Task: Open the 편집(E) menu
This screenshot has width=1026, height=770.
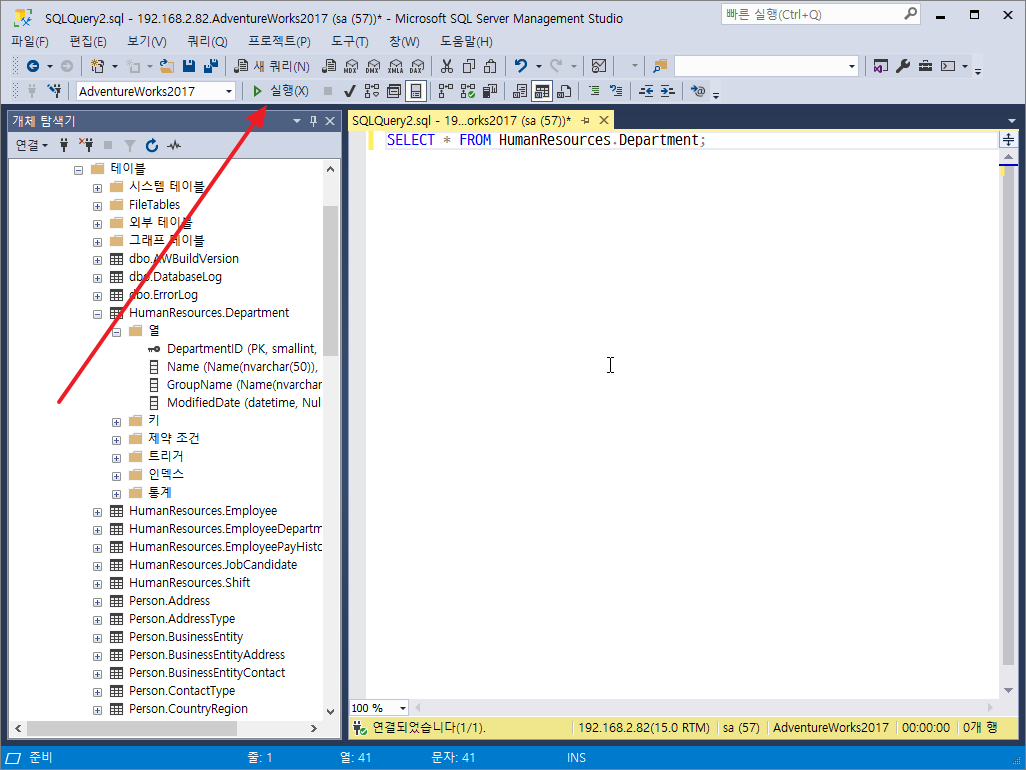Action: (x=88, y=42)
